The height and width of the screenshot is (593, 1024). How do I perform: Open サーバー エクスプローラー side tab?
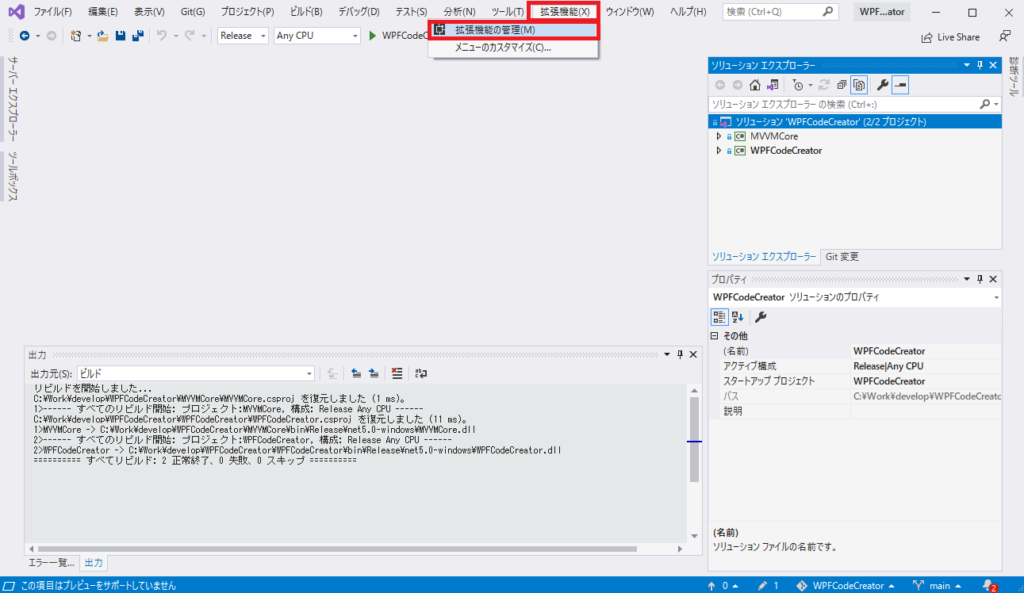[x=13, y=99]
